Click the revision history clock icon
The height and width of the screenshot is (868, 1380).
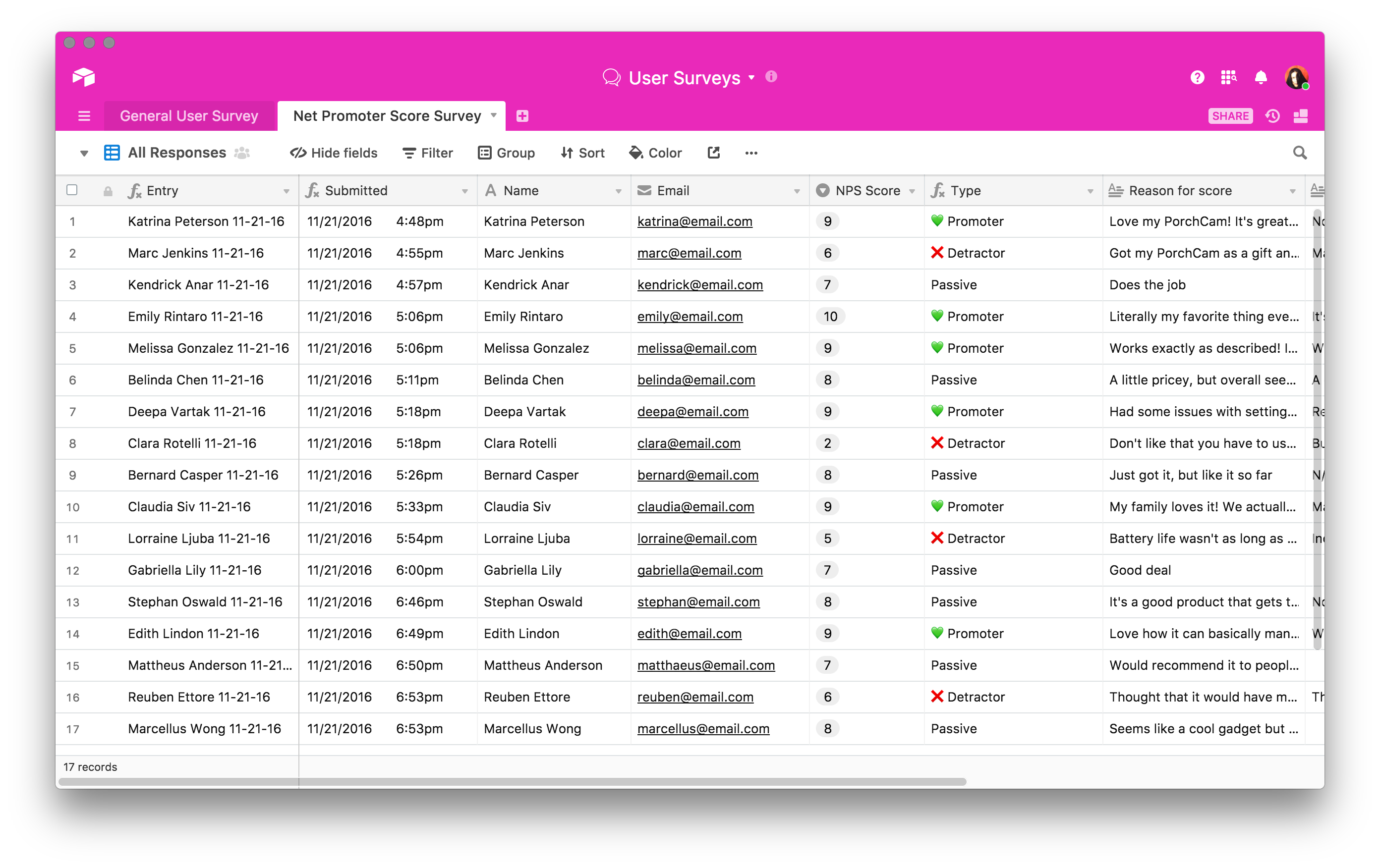point(1272,116)
